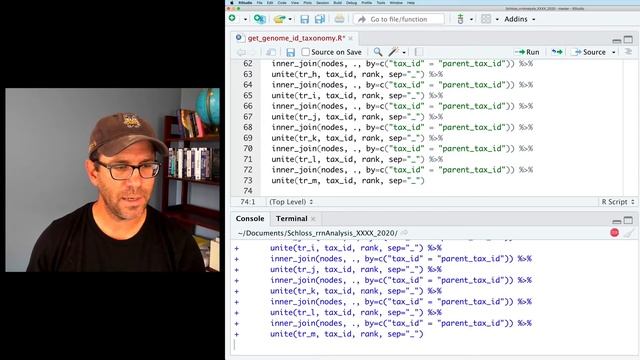Viewport: 640px width, 360px height.
Task: Click the show in new window icon
Action: (271, 52)
